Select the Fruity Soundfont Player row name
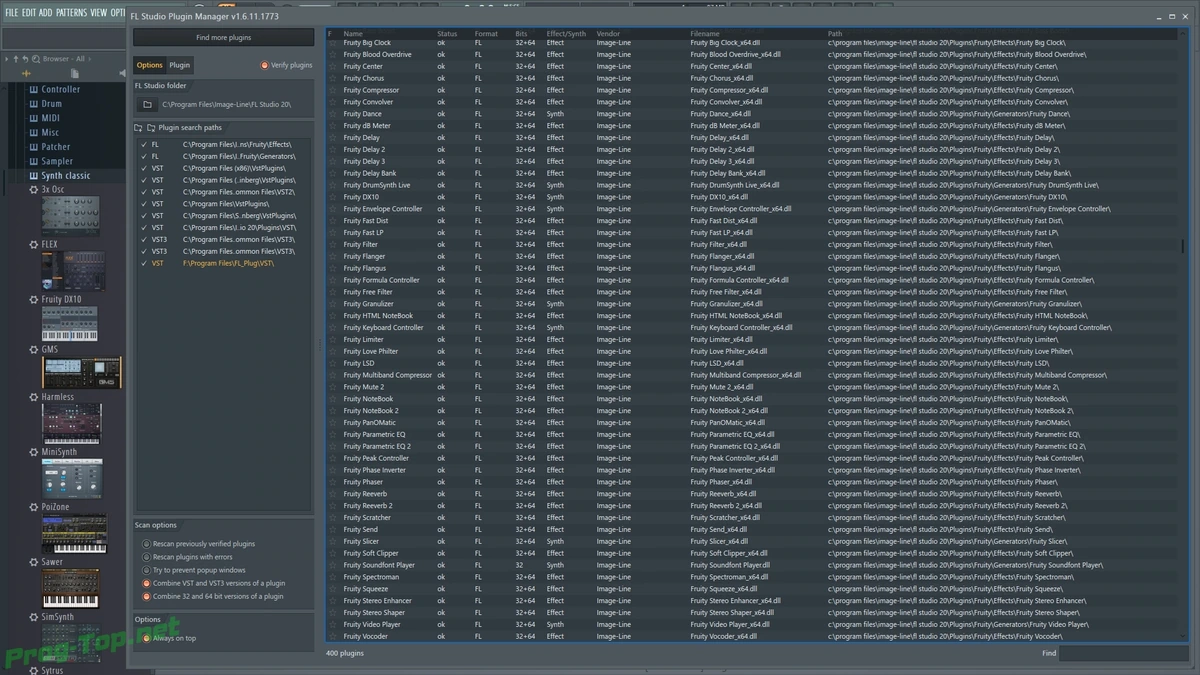 [x=379, y=565]
